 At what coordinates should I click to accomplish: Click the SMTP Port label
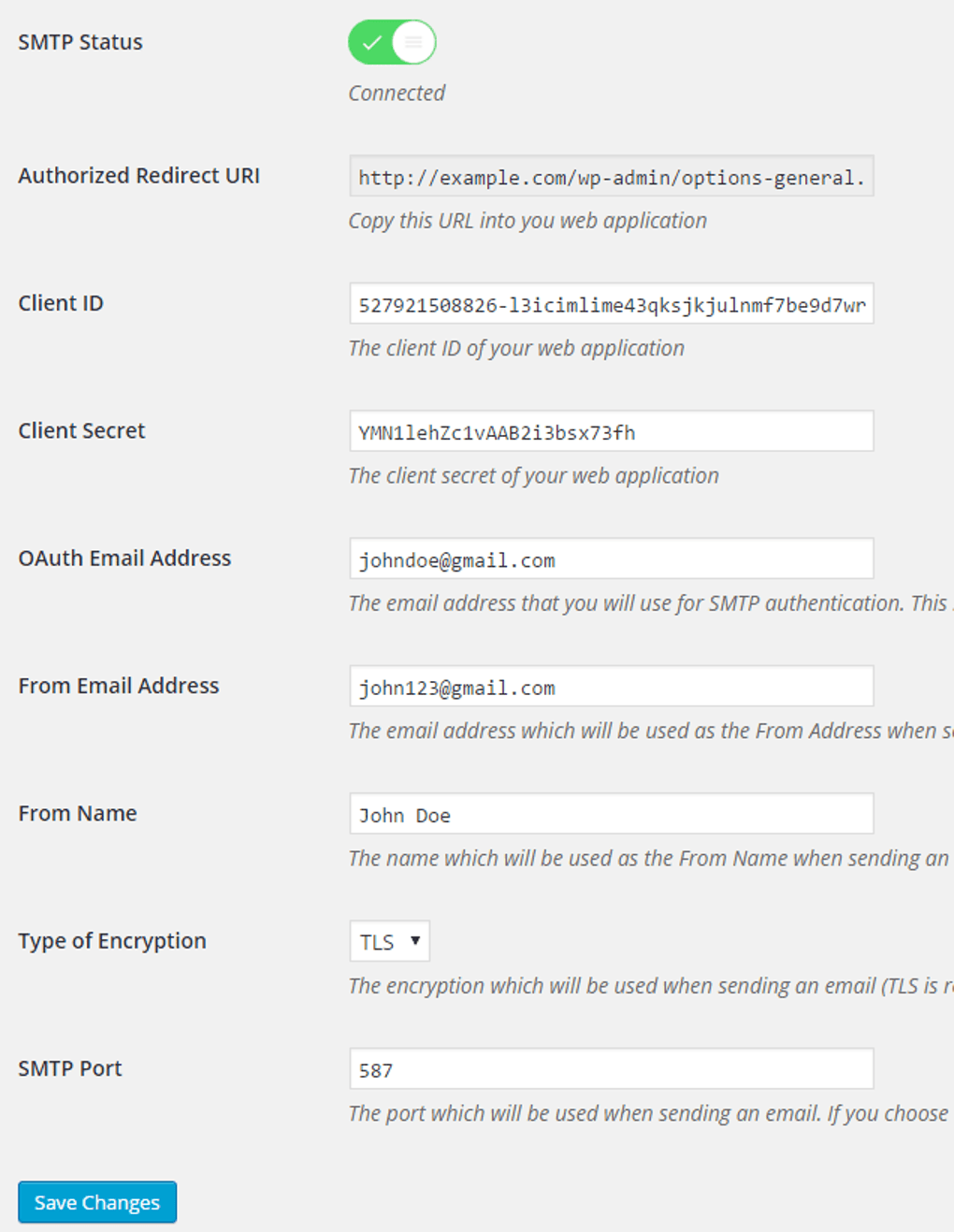point(70,1068)
